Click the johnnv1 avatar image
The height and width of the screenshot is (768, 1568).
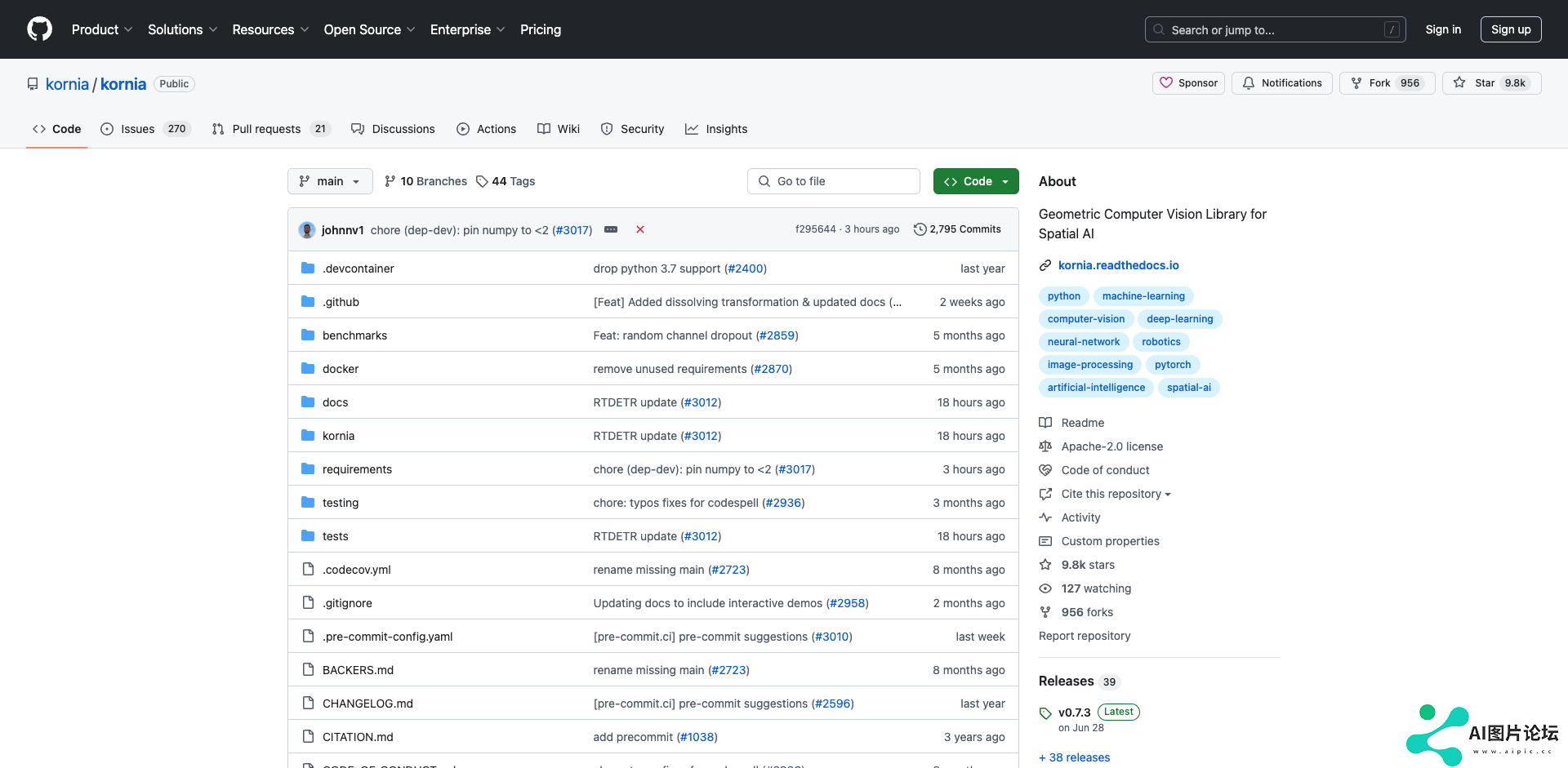[x=307, y=230]
